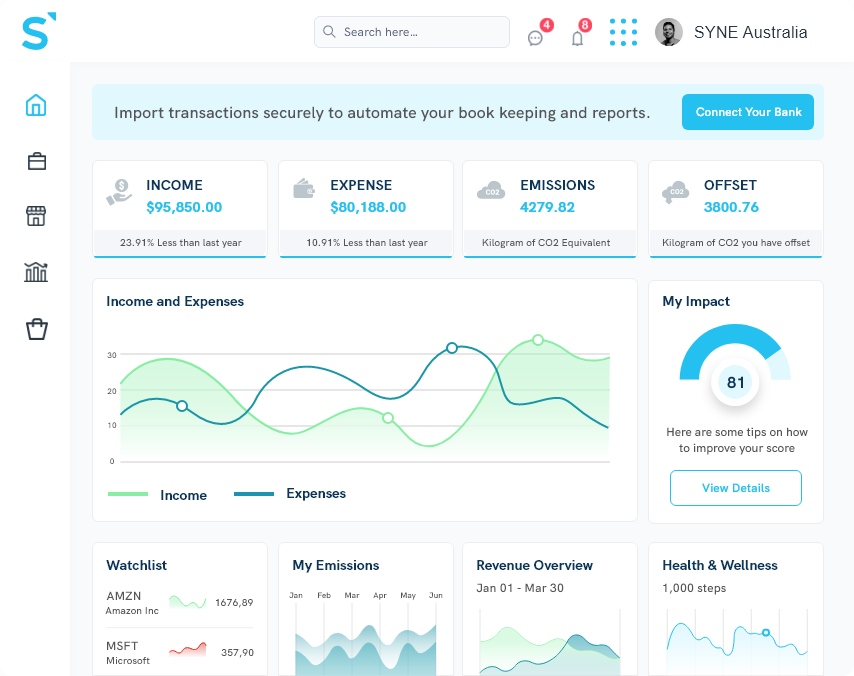Open the EMISSIONS summary card
This screenshot has height=676, width=854.
pos(550,208)
